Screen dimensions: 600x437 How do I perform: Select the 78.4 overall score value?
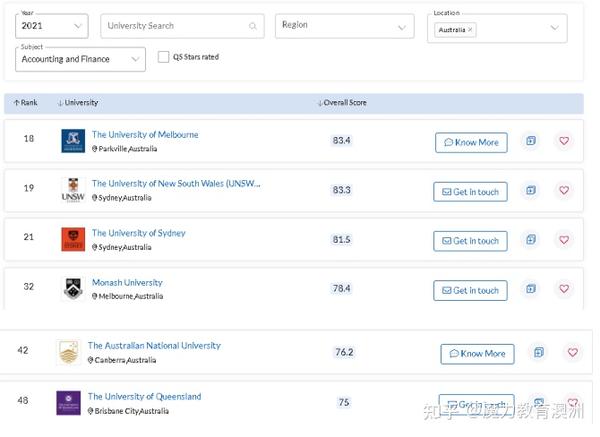pos(341,288)
